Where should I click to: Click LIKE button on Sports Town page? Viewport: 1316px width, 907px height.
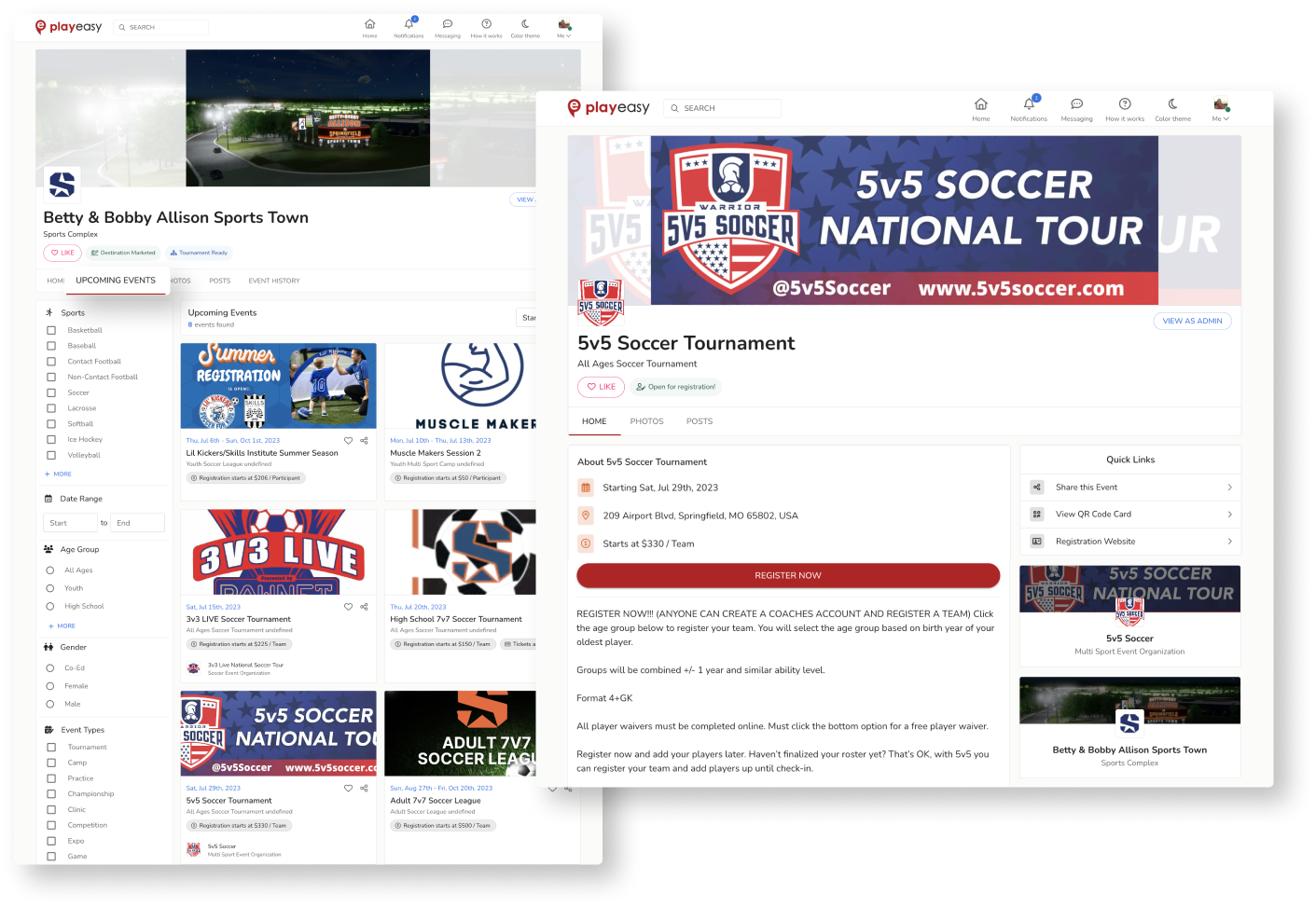[x=62, y=253]
